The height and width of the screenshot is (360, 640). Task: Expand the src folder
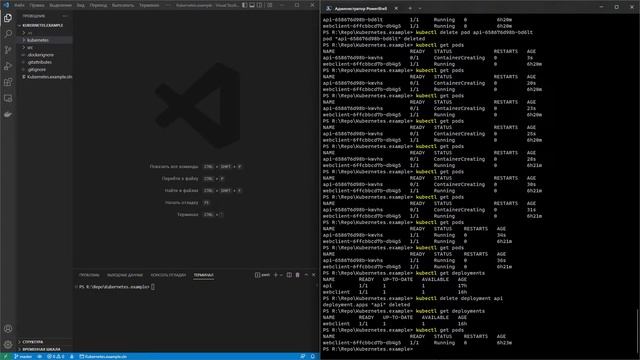pos(44,47)
